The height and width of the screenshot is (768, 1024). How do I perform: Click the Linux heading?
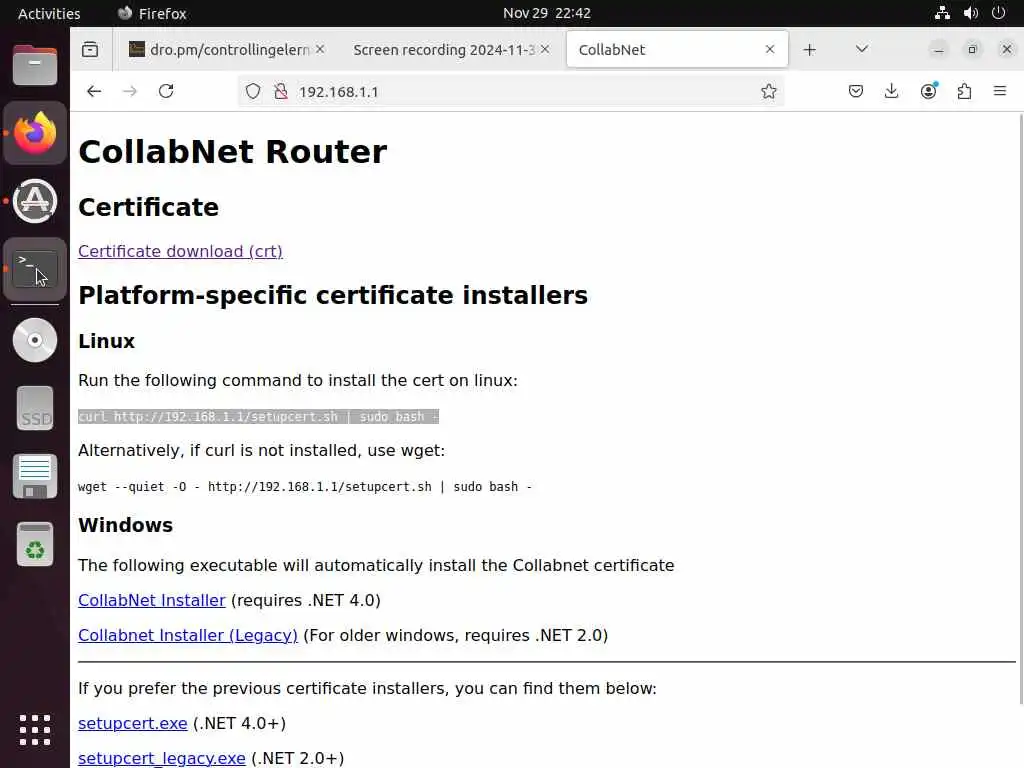106,341
